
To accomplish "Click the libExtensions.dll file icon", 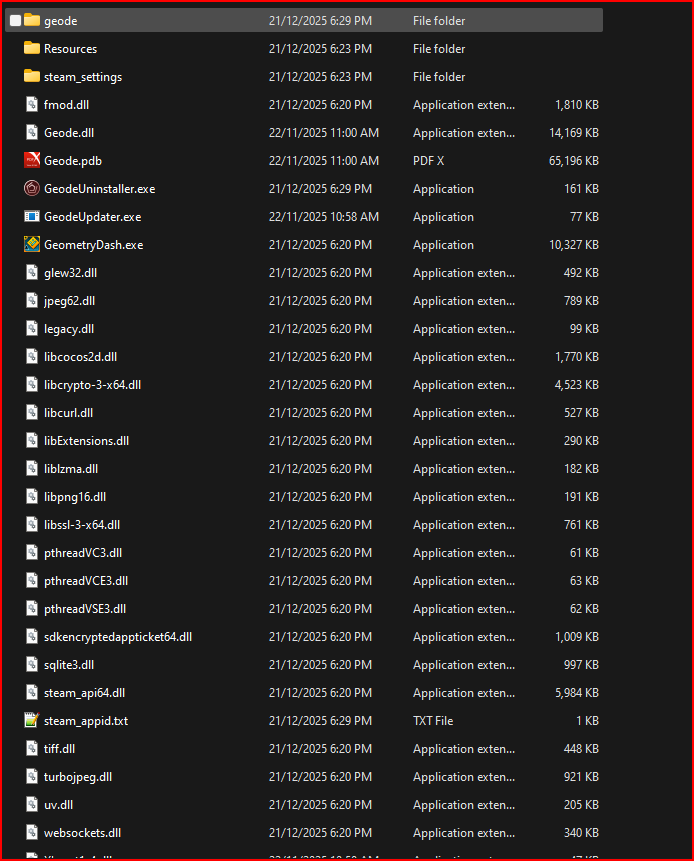I will (x=32, y=440).
